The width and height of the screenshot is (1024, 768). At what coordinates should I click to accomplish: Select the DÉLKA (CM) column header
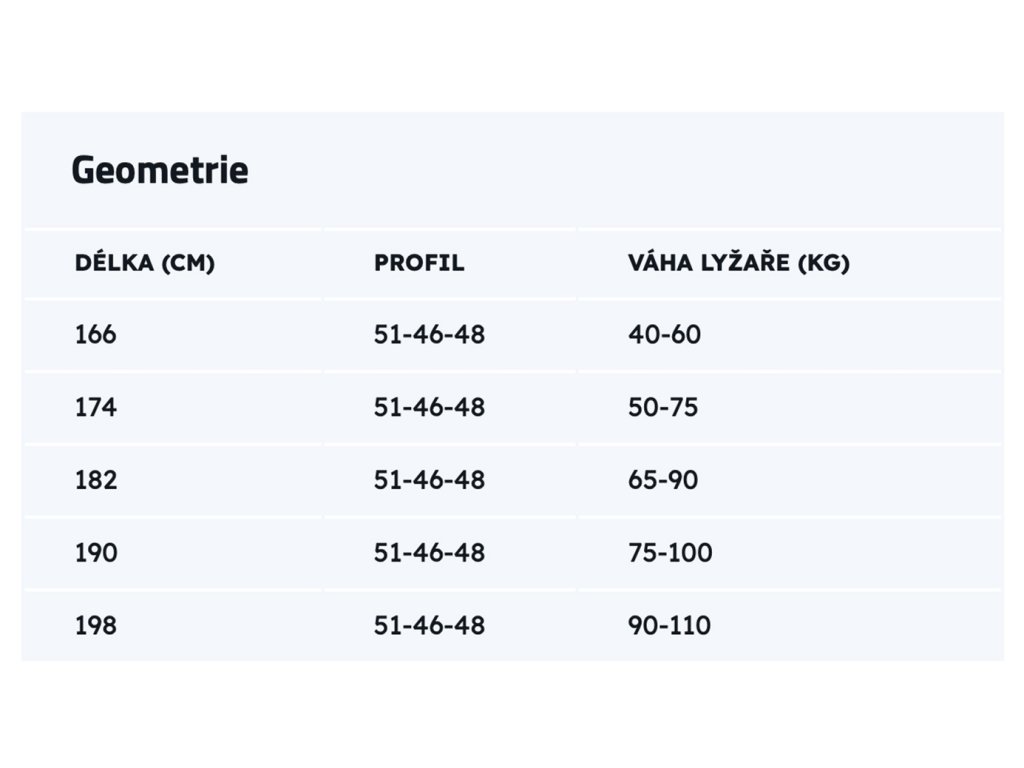[x=144, y=263]
